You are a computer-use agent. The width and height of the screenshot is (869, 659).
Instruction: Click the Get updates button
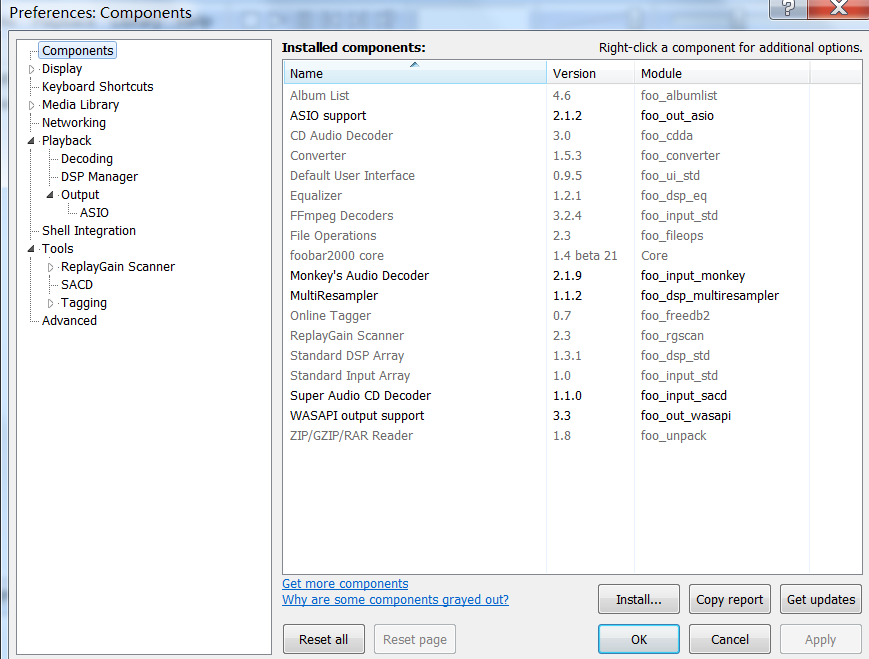tap(820, 600)
